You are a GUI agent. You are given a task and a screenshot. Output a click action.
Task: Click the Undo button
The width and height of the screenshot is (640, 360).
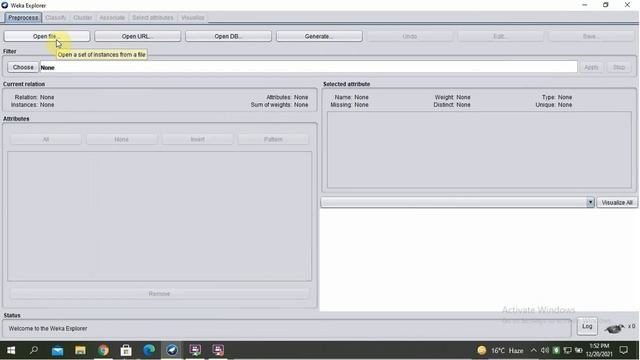pyautogui.click(x=410, y=36)
